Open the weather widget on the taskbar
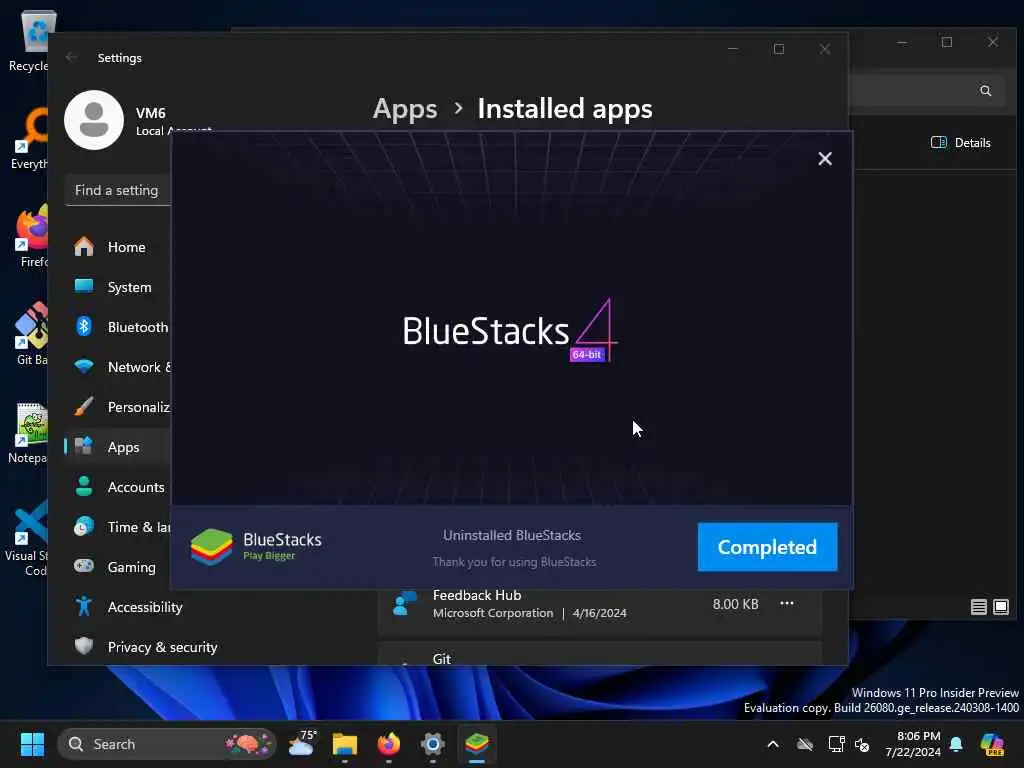Screen dimensions: 1024x768 (302, 744)
